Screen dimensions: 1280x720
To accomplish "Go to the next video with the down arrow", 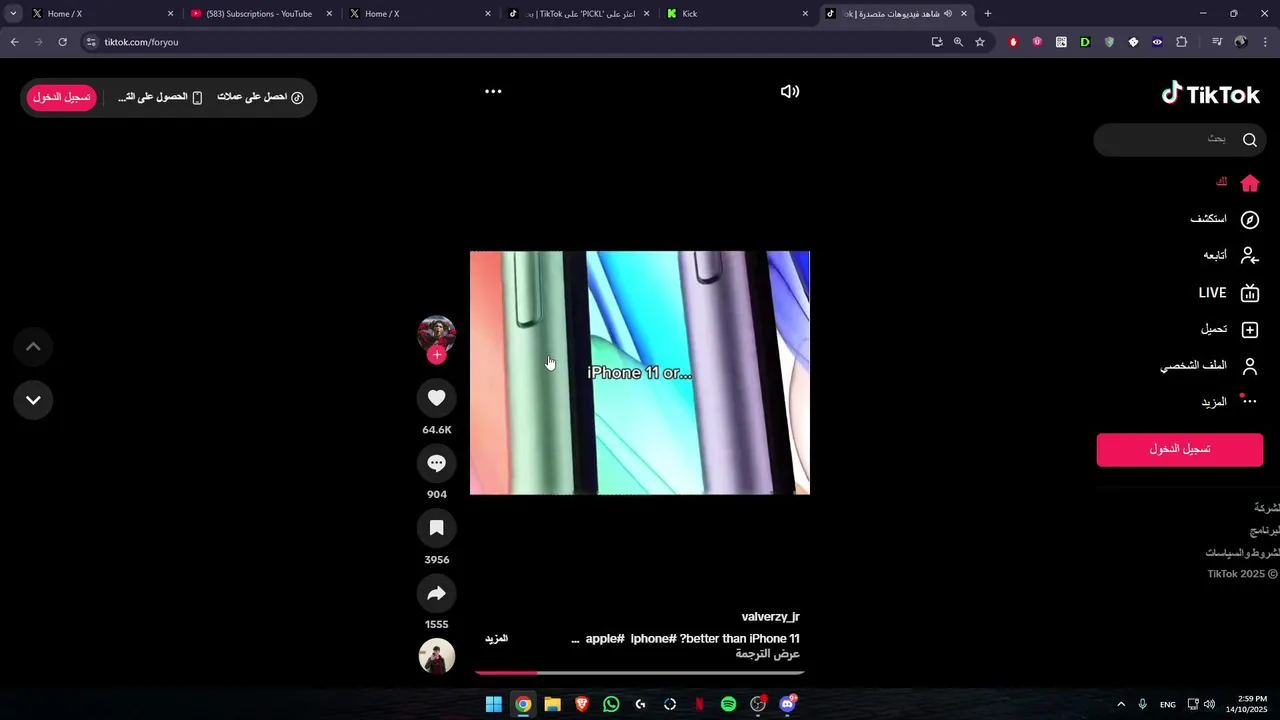I will 33,400.
